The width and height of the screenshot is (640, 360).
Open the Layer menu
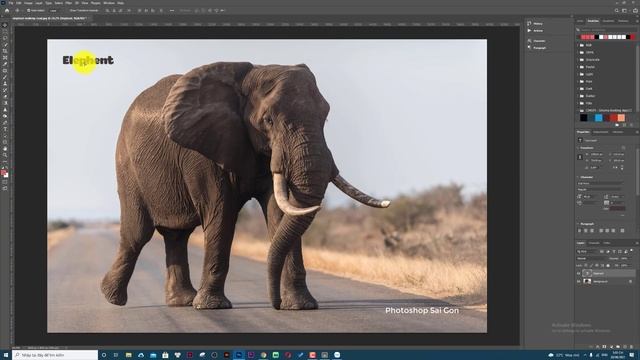click(x=39, y=3)
